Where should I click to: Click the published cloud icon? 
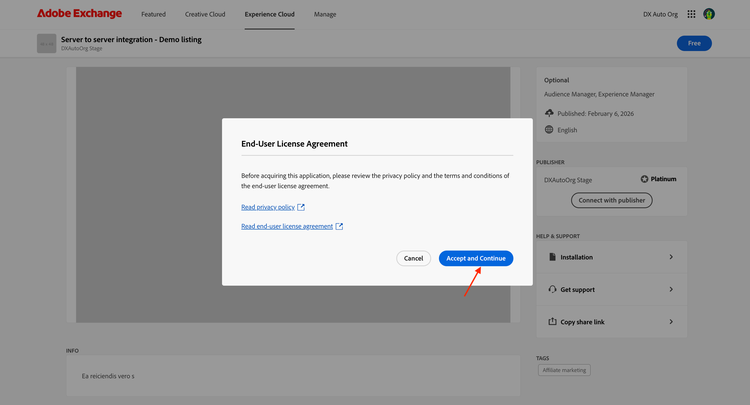549,113
